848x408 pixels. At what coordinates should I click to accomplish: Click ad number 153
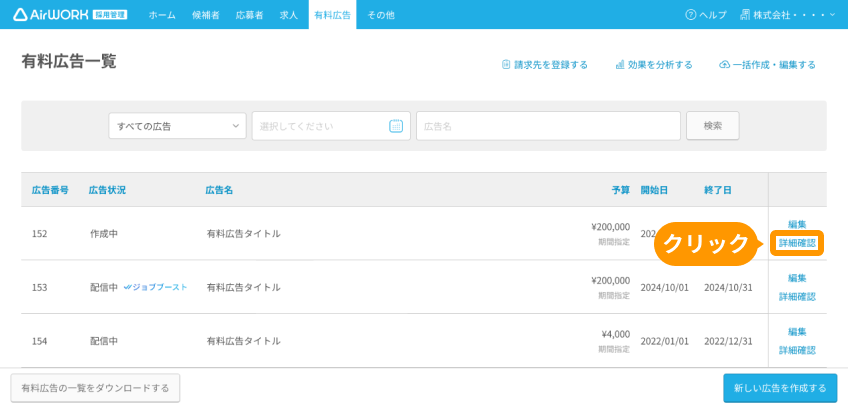[x=39, y=287]
